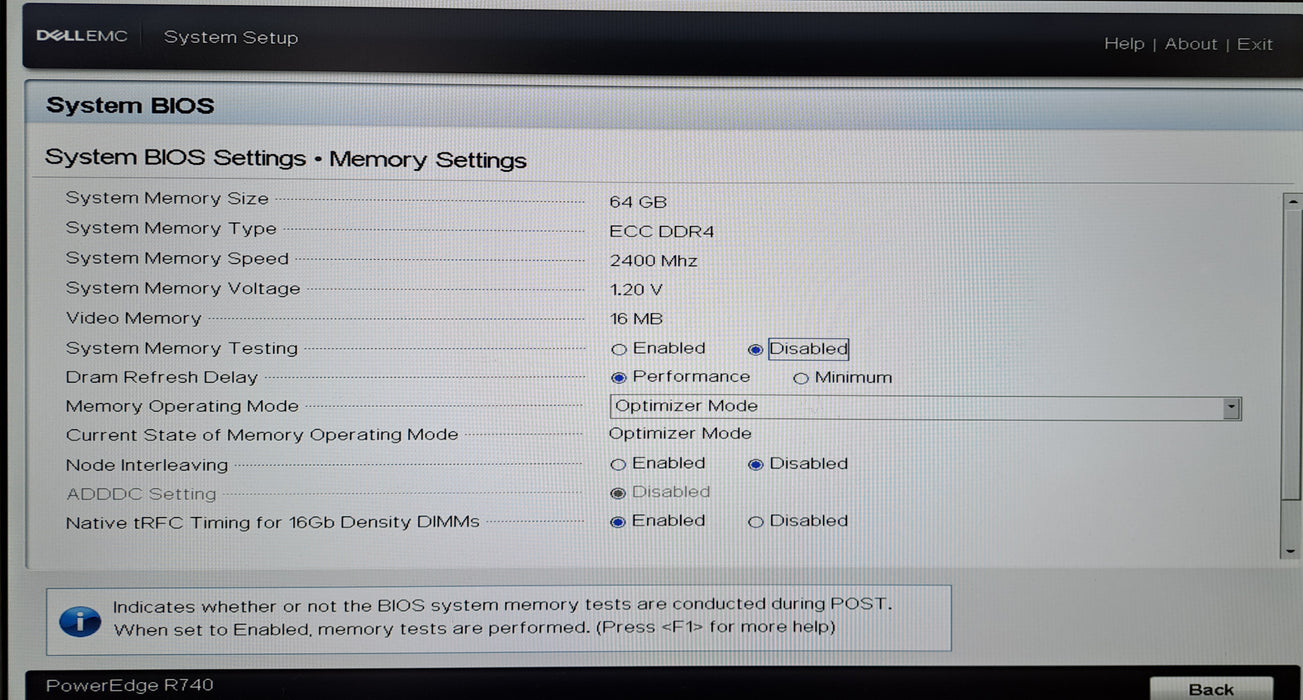Select Disabled for Node Interleaving
Viewport: 1303px width, 700px height.
755,464
